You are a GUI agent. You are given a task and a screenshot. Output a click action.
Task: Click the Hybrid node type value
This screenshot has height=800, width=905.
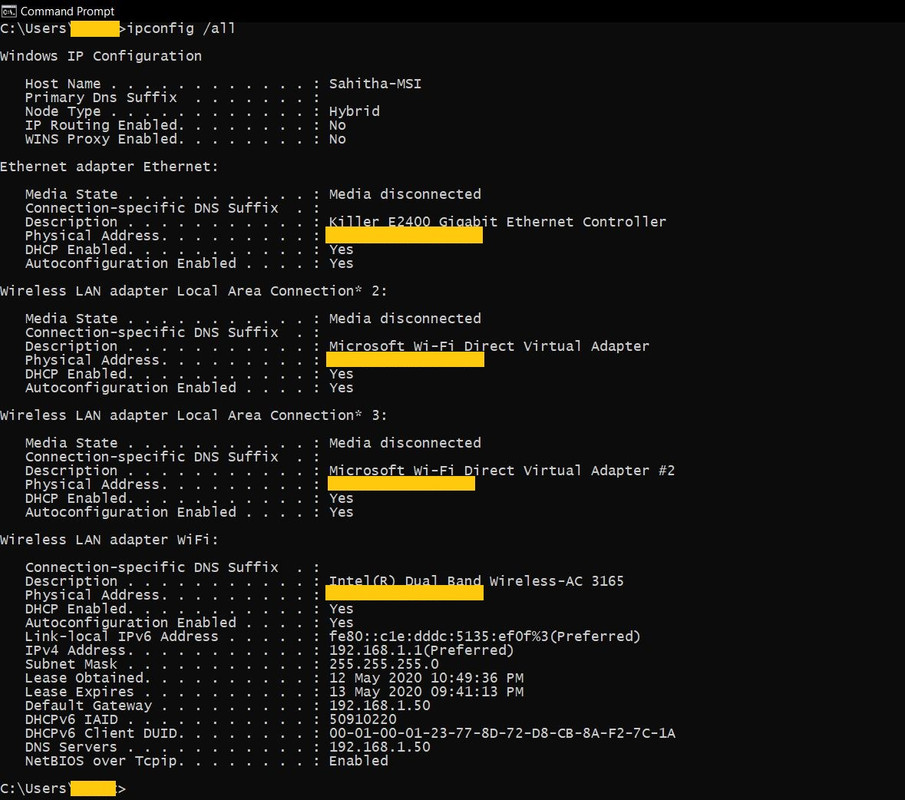tap(354, 111)
